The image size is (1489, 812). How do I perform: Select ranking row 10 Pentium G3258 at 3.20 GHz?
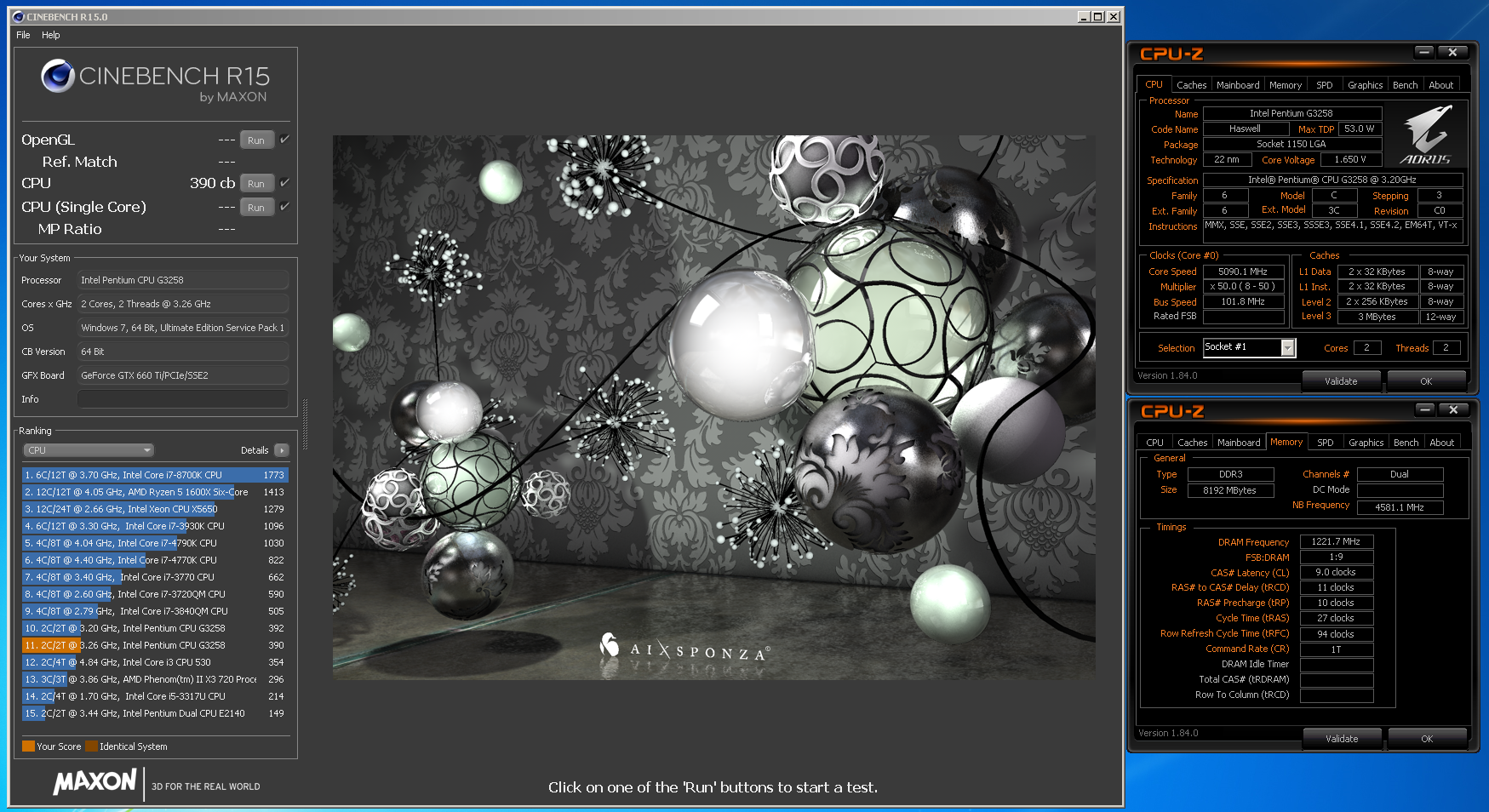tap(155, 628)
